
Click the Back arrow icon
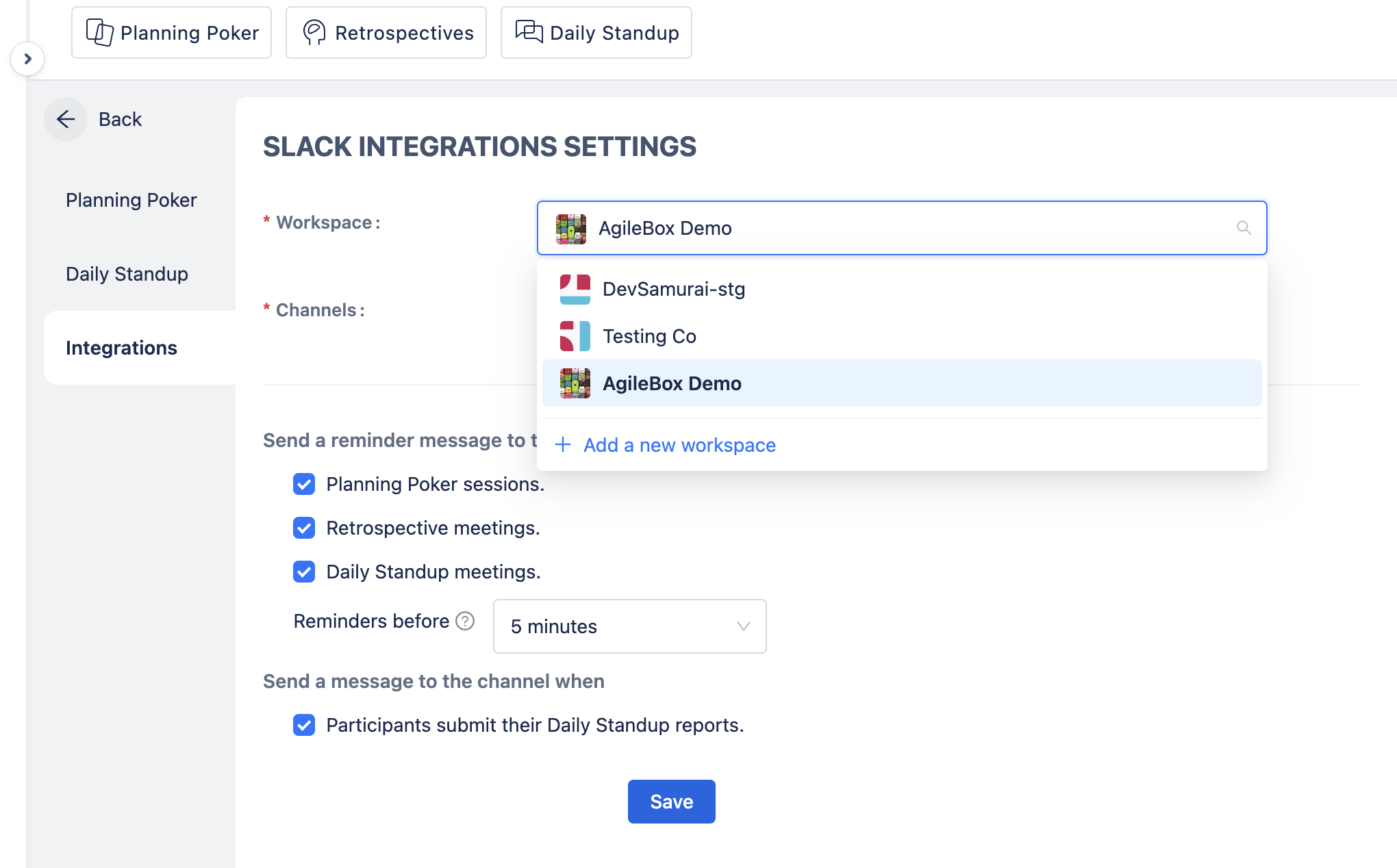point(66,119)
